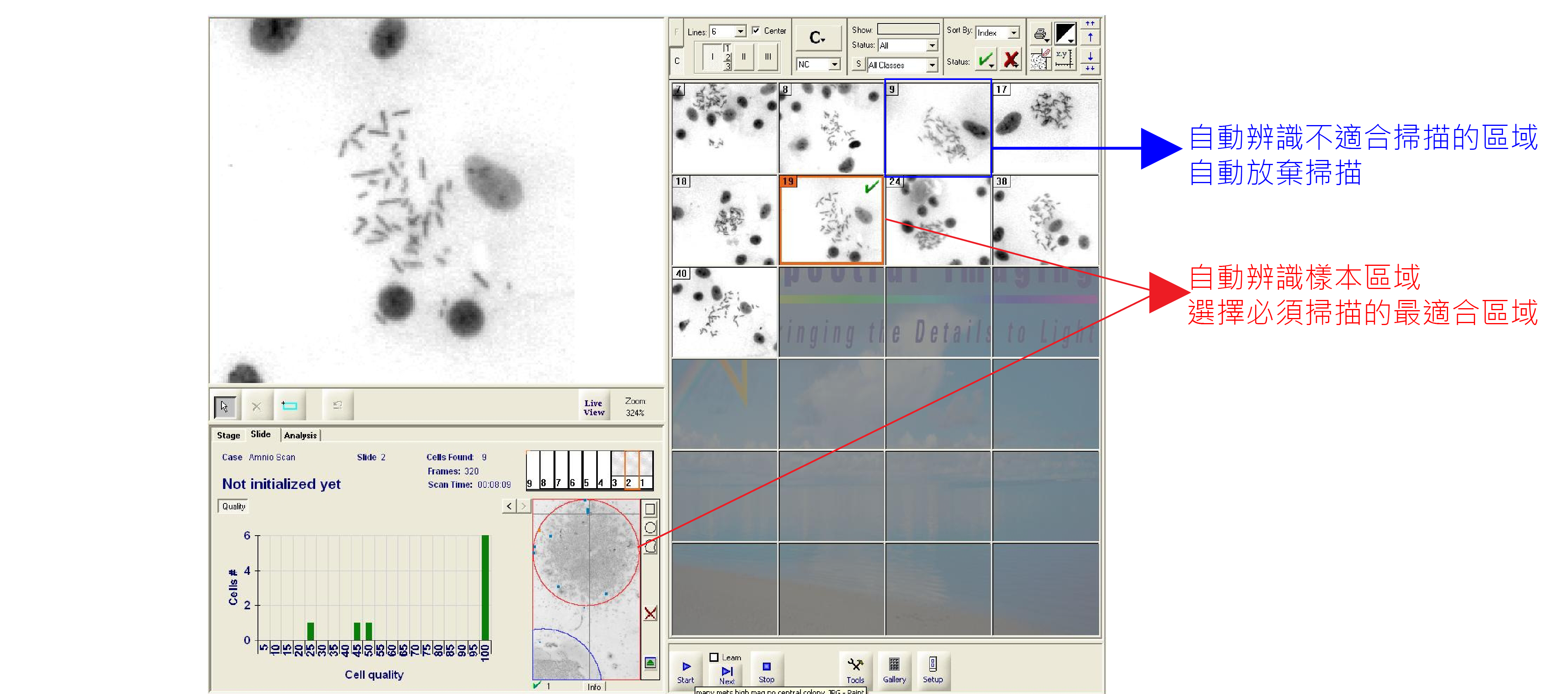Switch to the Stage tab
The height and width of the screenshot is (694, 1568).
[228, 435]
